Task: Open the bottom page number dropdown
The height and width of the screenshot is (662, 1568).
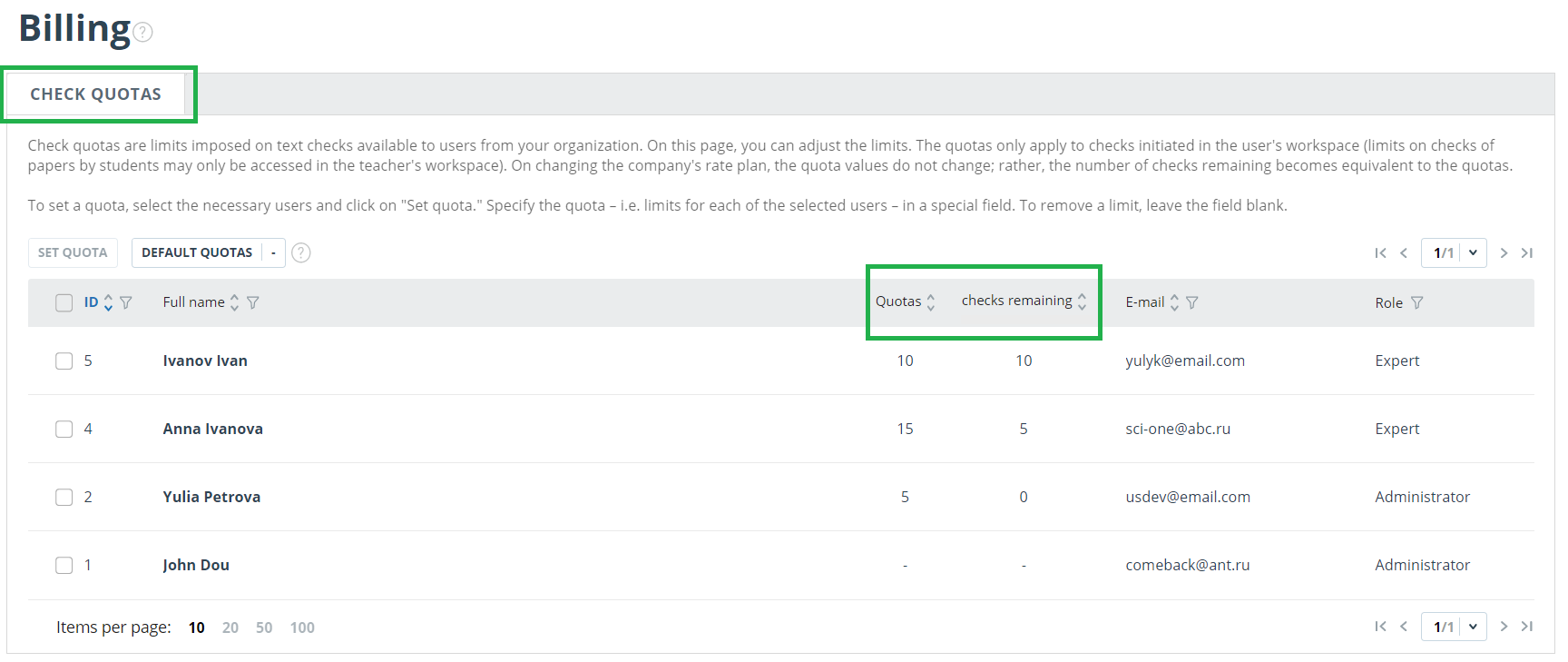Action: coord(1473,627)
